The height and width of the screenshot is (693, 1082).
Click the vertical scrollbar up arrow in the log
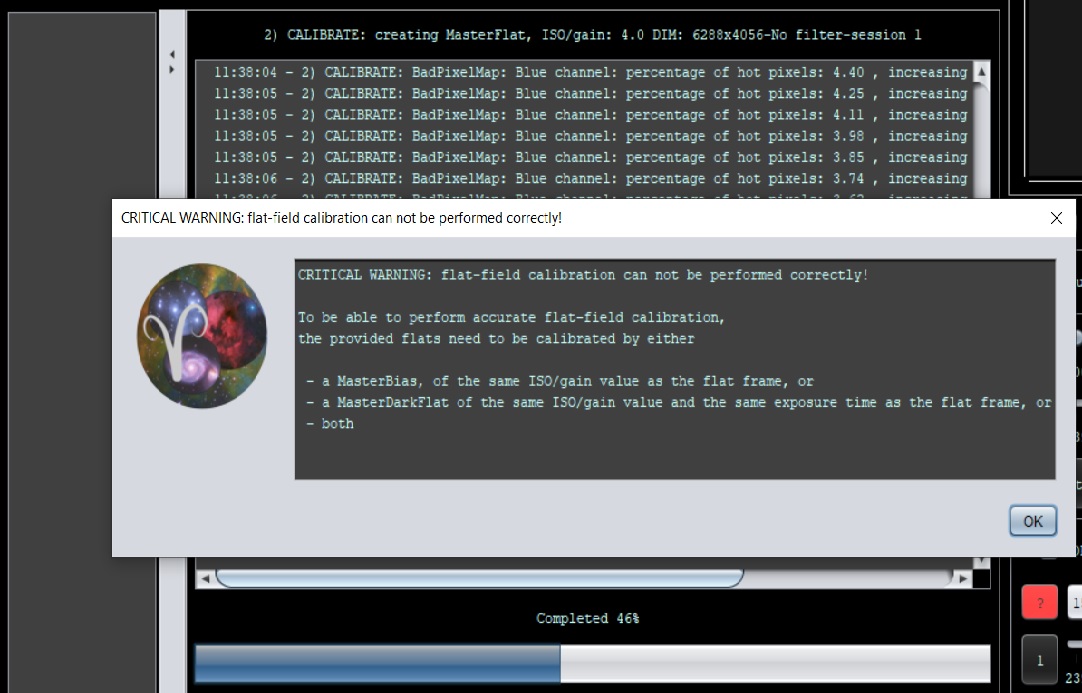coord(981,72)
